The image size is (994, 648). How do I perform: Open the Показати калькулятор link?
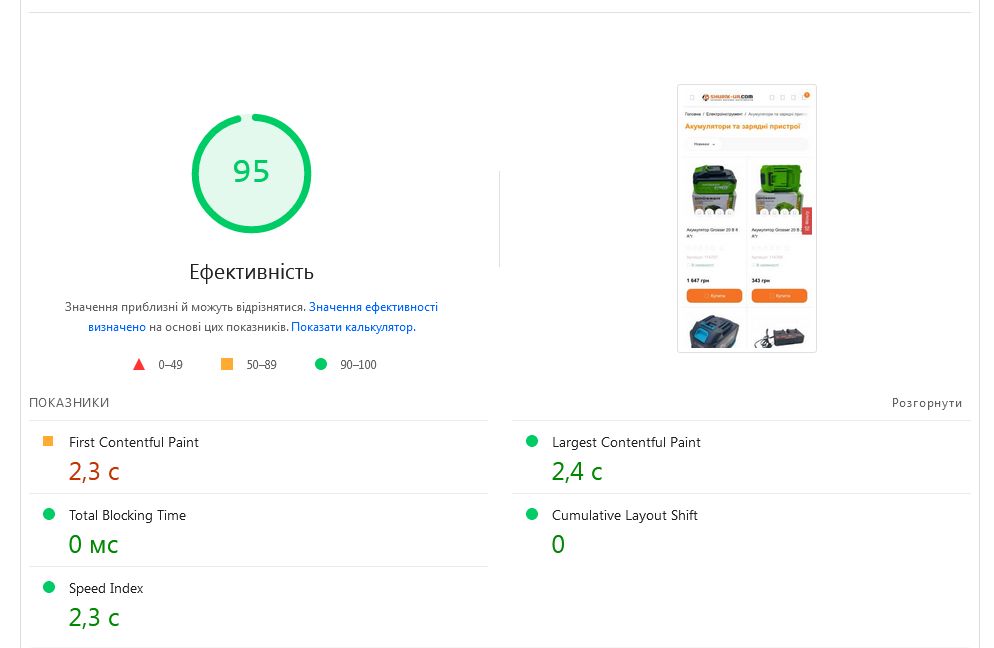click(x=352, y=327)
